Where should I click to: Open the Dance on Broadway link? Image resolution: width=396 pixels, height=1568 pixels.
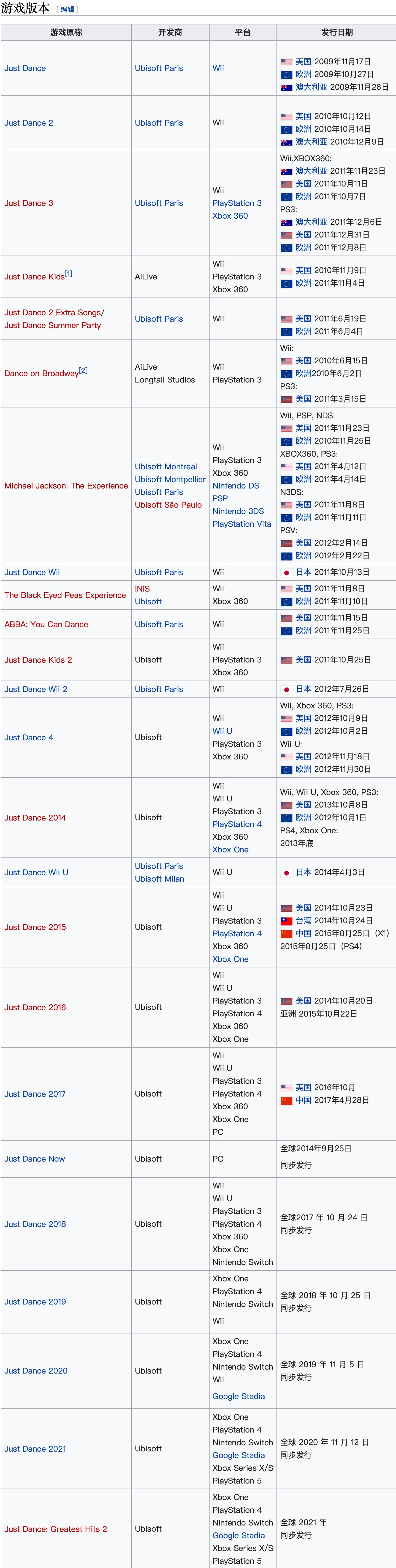click(x=41, y=374)
